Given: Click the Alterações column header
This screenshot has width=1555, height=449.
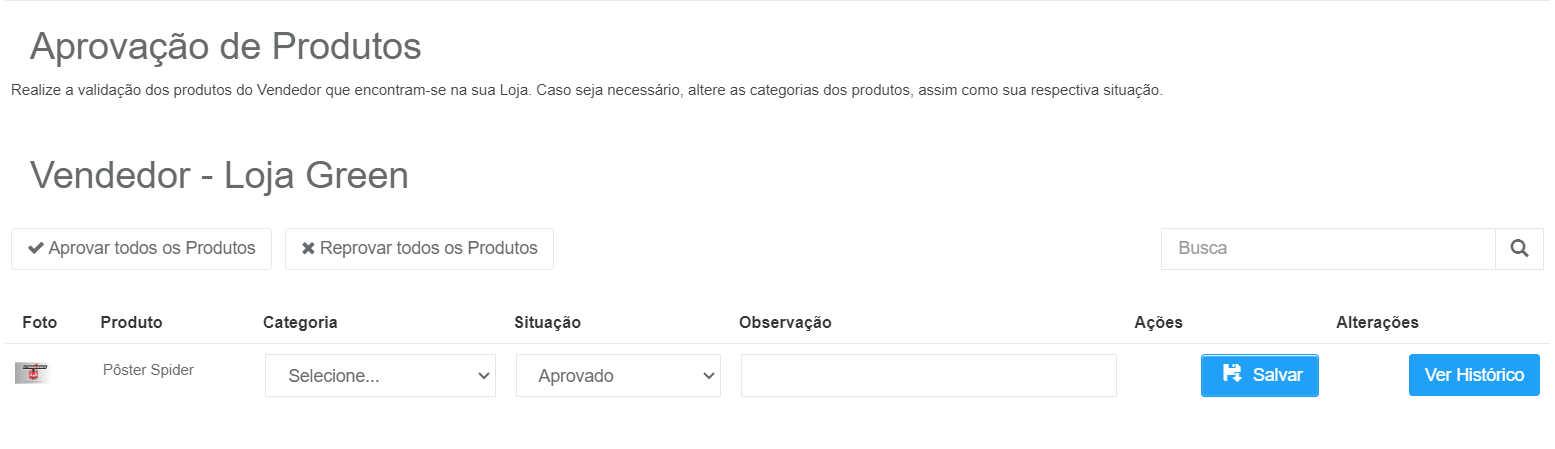Looking at the screenshot, I should tap(1377, 322).
